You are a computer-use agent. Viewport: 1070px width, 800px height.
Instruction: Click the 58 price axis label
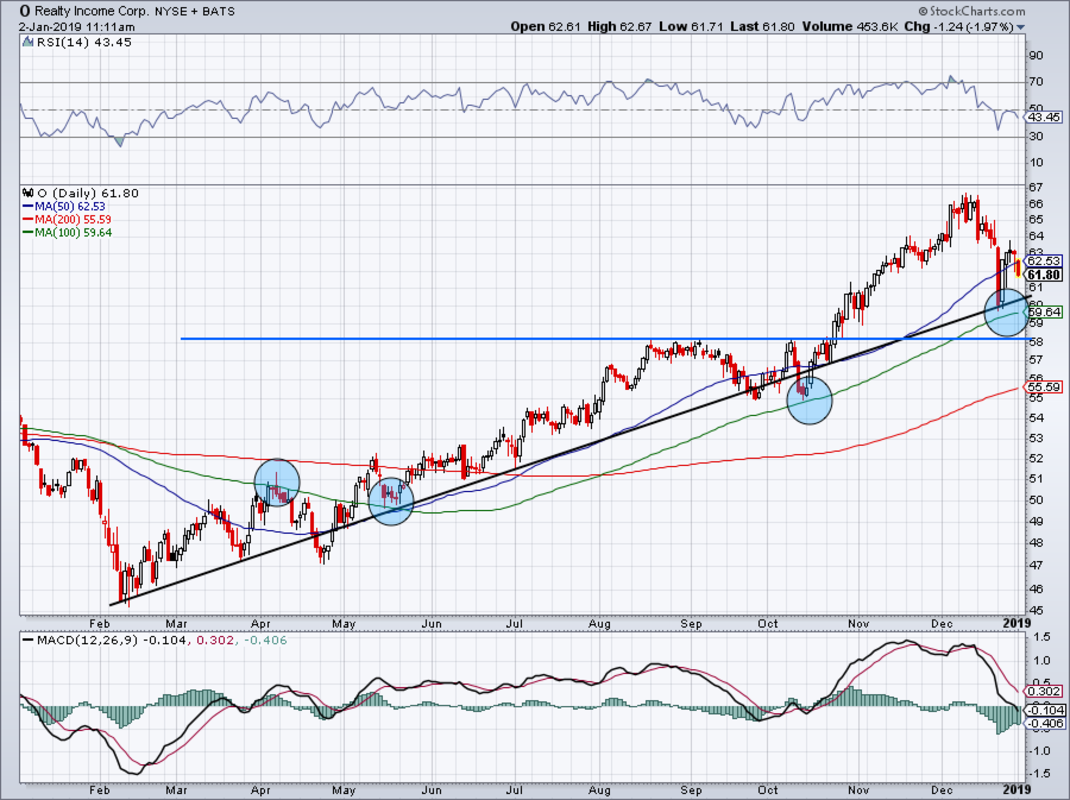click(x=1036, y=341)
